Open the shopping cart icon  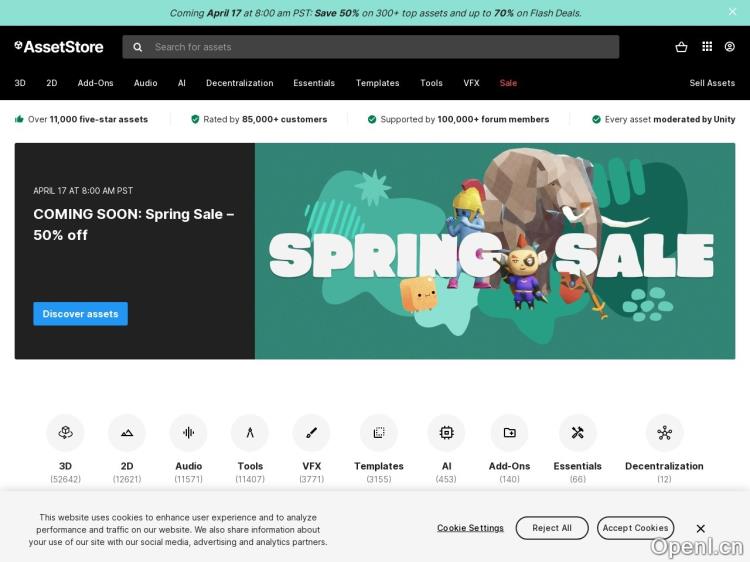coord(681,47)
